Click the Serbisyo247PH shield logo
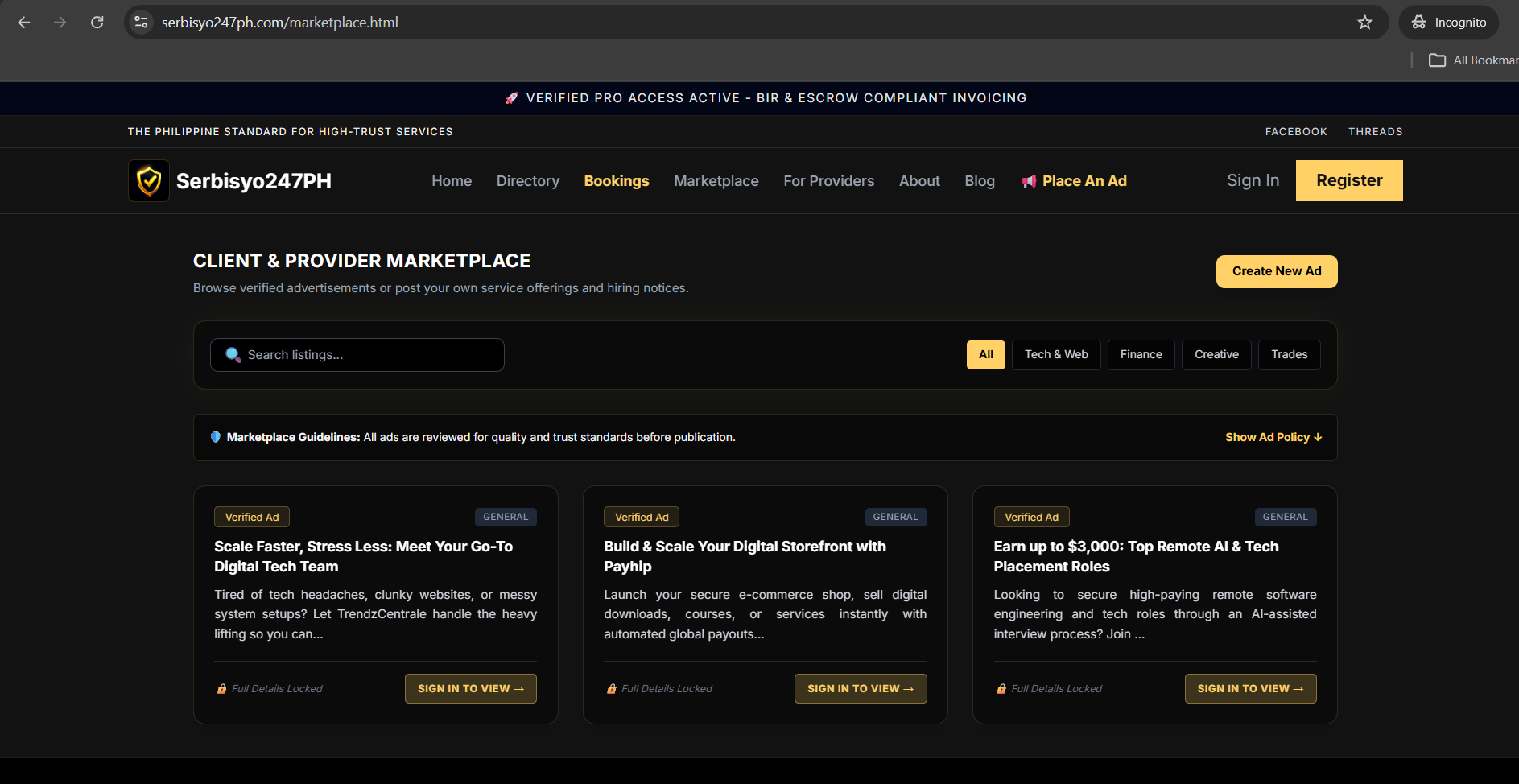The height and width of the screenshot is (784, 1519). click(x=149, y=180)
